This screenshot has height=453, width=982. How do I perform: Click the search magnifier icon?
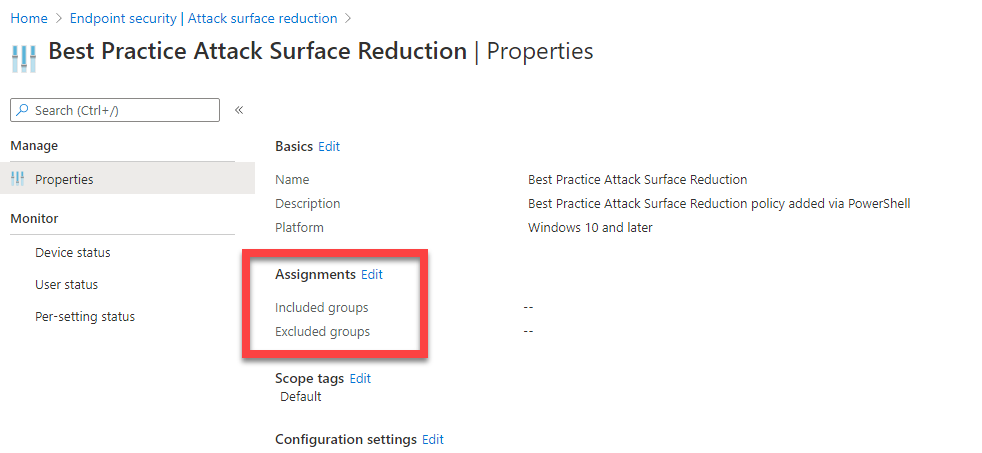click(x=22, y=110)
